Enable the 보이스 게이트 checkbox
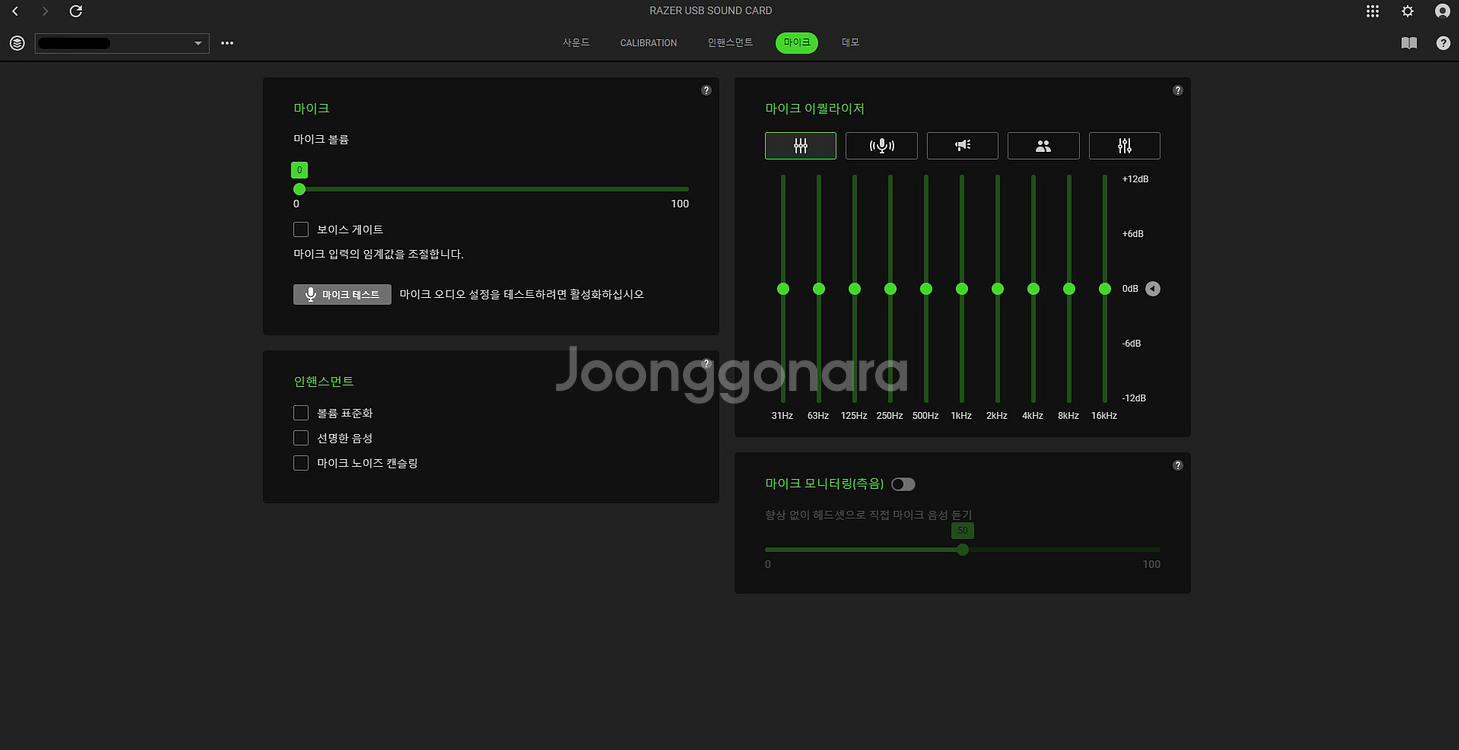The width and height of the screenshot is (1459, 750). [301, 230]
